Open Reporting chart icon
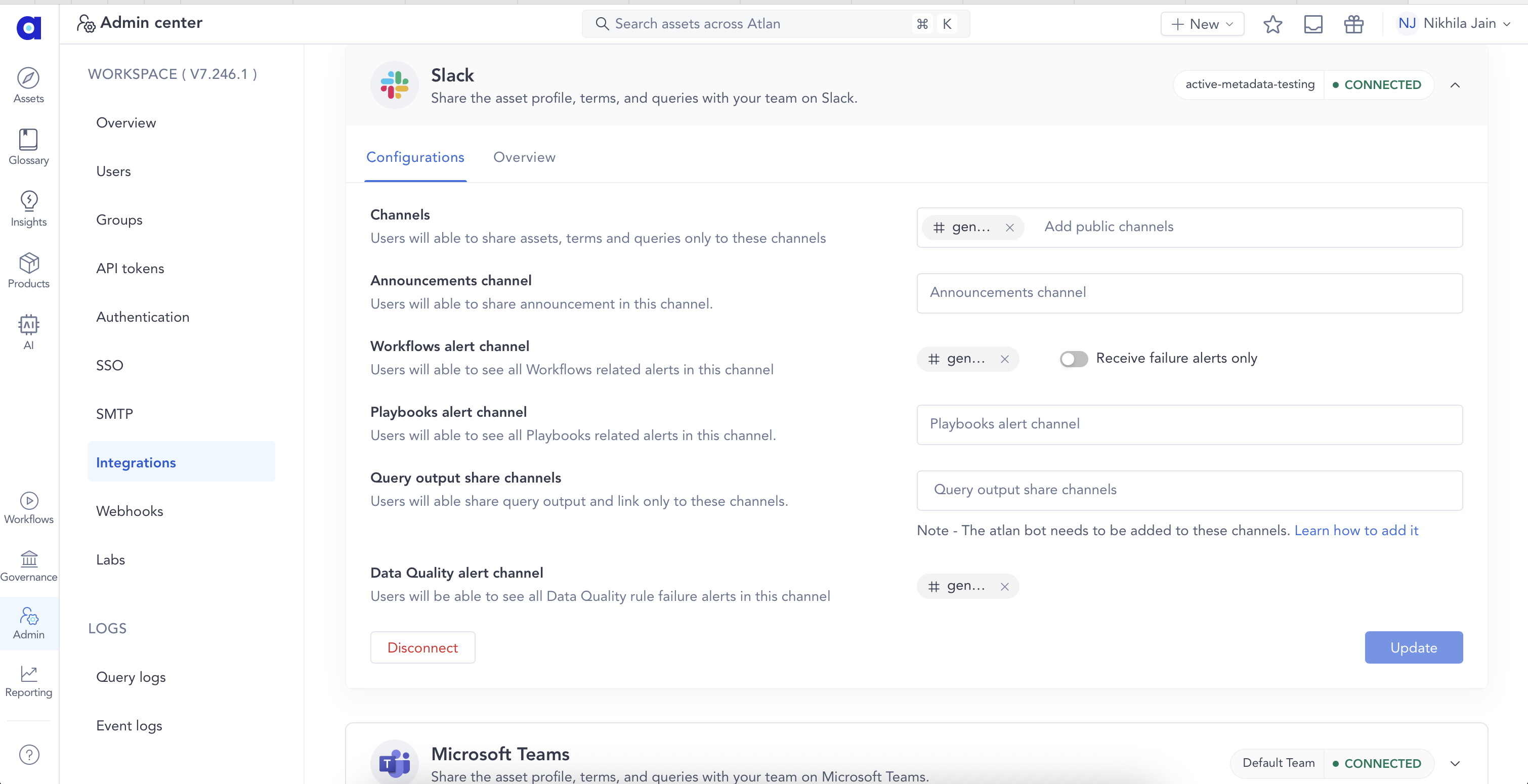The image size is (1528, 784). coord(28,674)
